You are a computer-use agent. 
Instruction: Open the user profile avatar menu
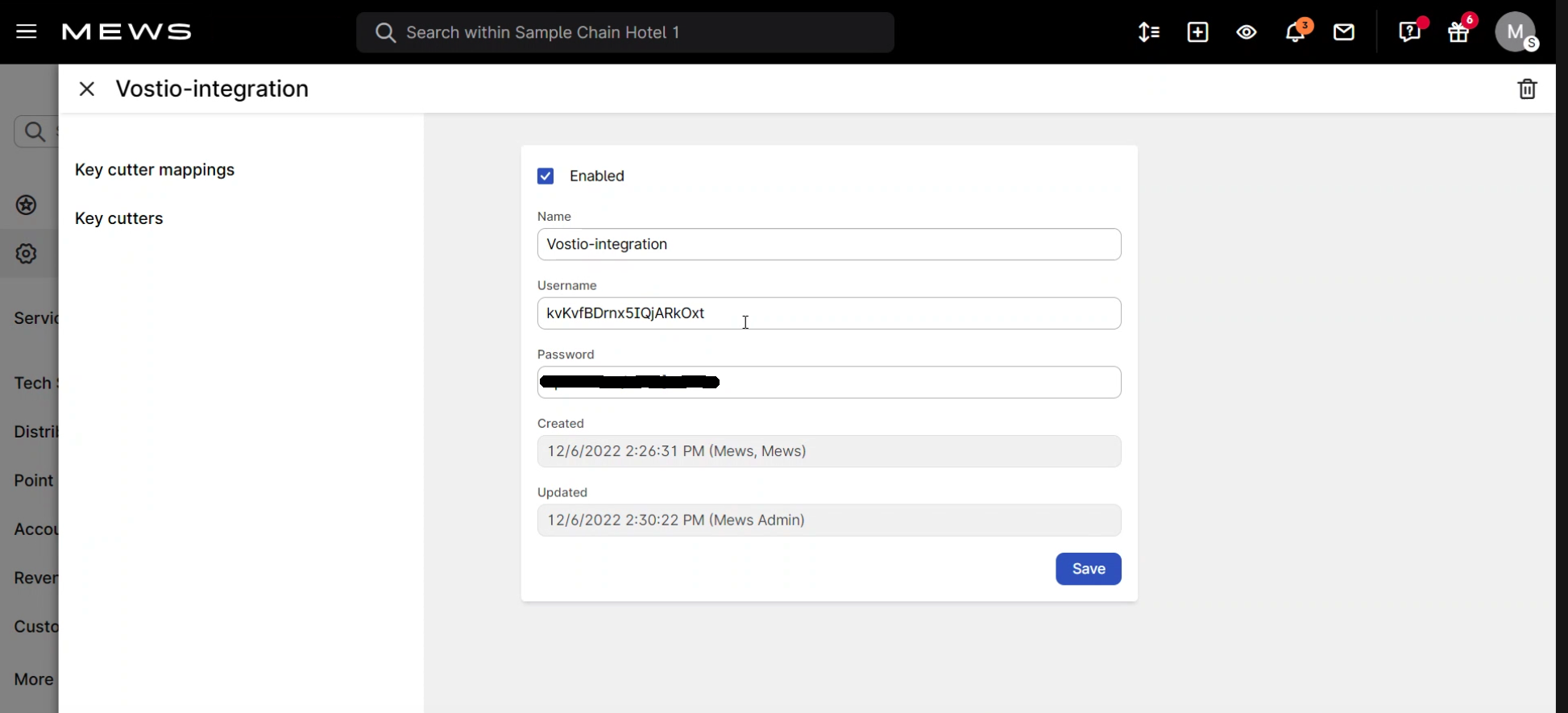1516,32
